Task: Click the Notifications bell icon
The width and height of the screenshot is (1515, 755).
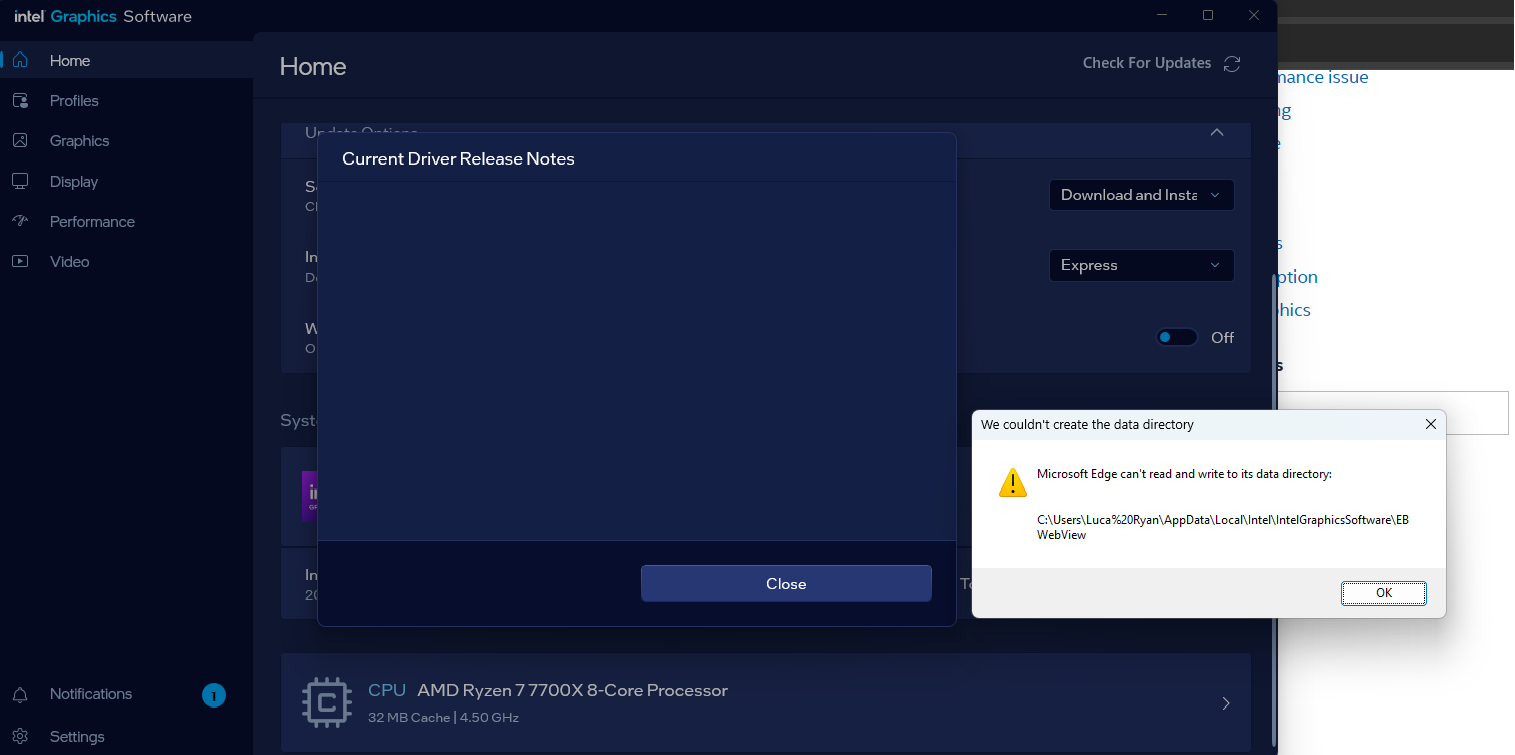Action: coord(20,694)
